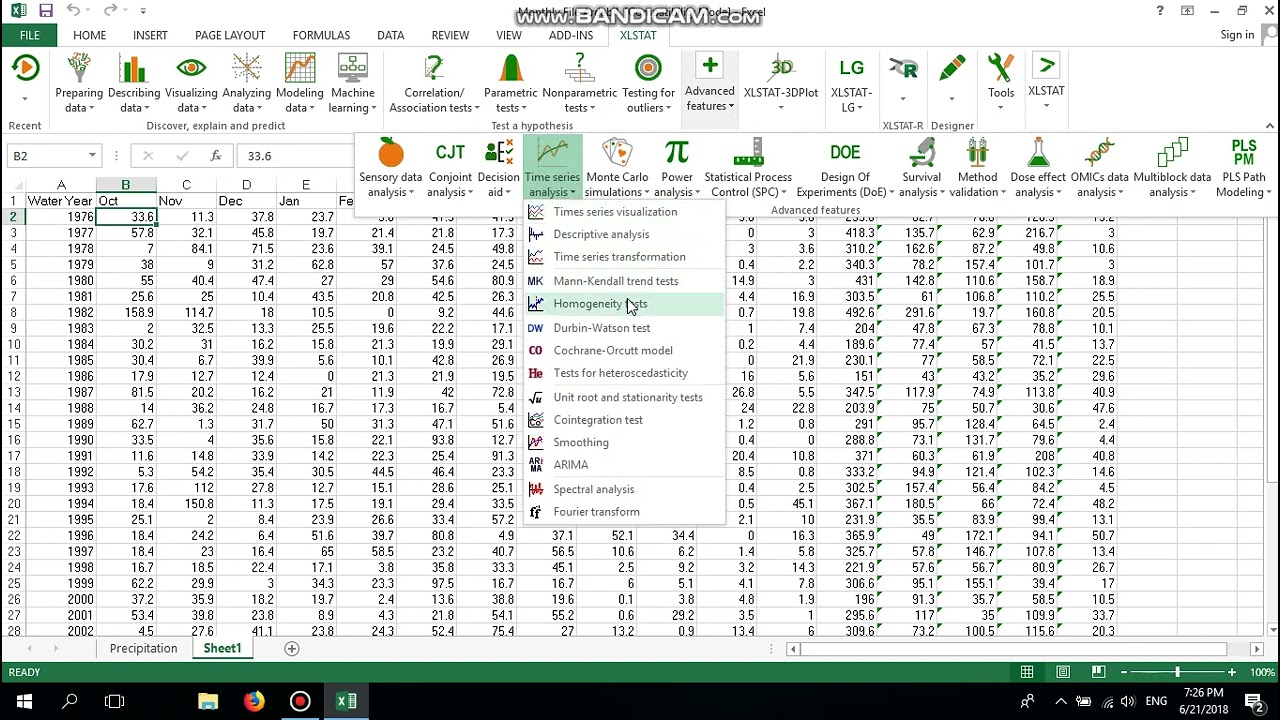This screenshot has height=720, width=1280.
Task: Launch XLSTAT-3DPlot icon
Action: point(781,68)
